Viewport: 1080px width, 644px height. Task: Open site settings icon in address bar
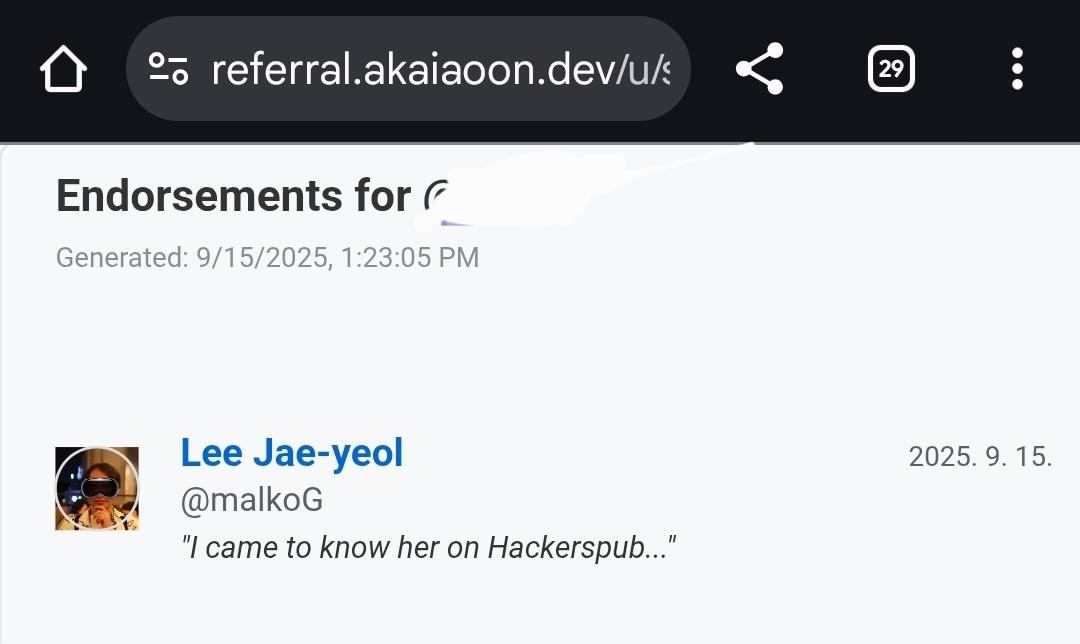[x=169, y=69]
